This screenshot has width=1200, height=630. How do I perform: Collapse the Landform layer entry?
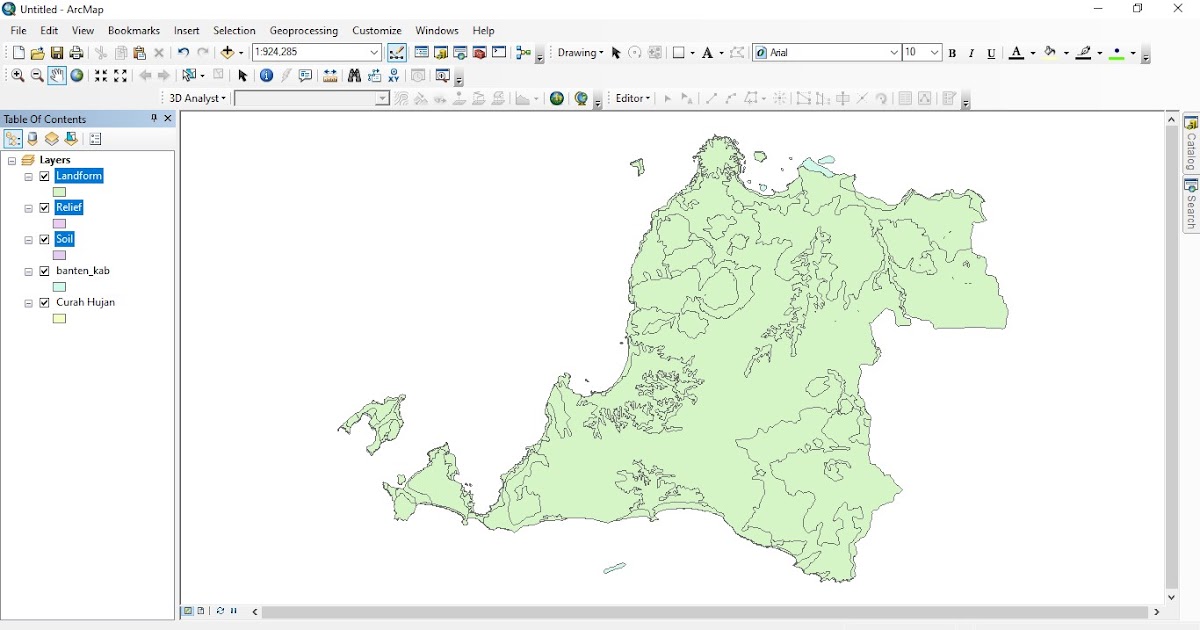pos(28,175)
